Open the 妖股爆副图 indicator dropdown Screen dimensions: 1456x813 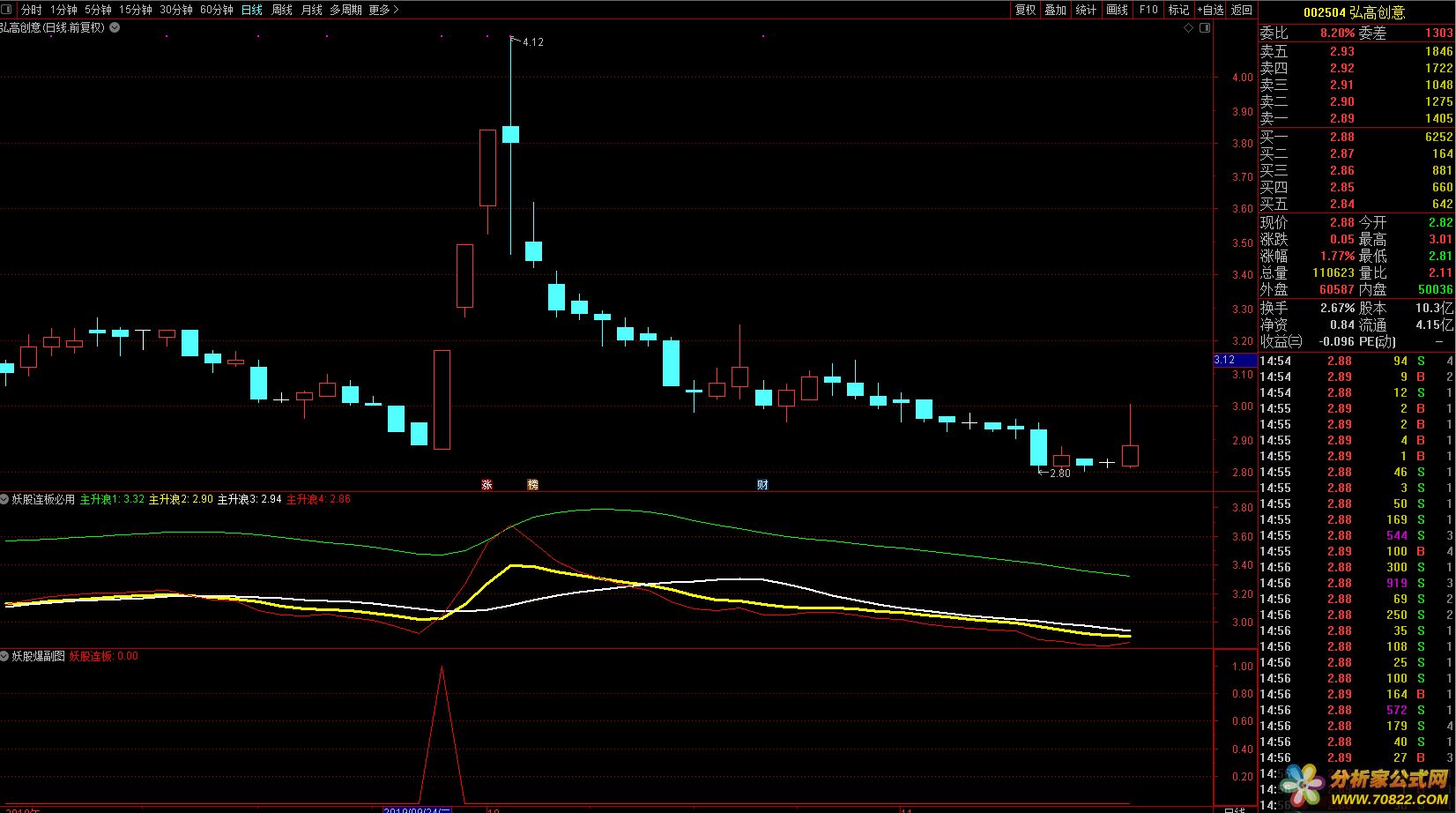[x=5, y=656]
